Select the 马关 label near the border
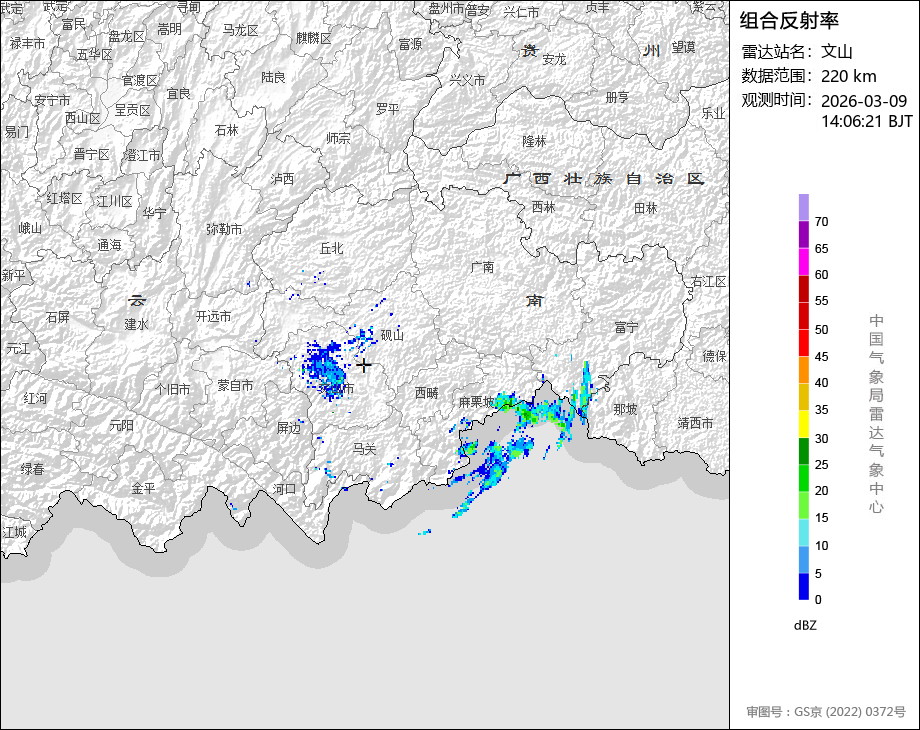 [x=365, y=449]
